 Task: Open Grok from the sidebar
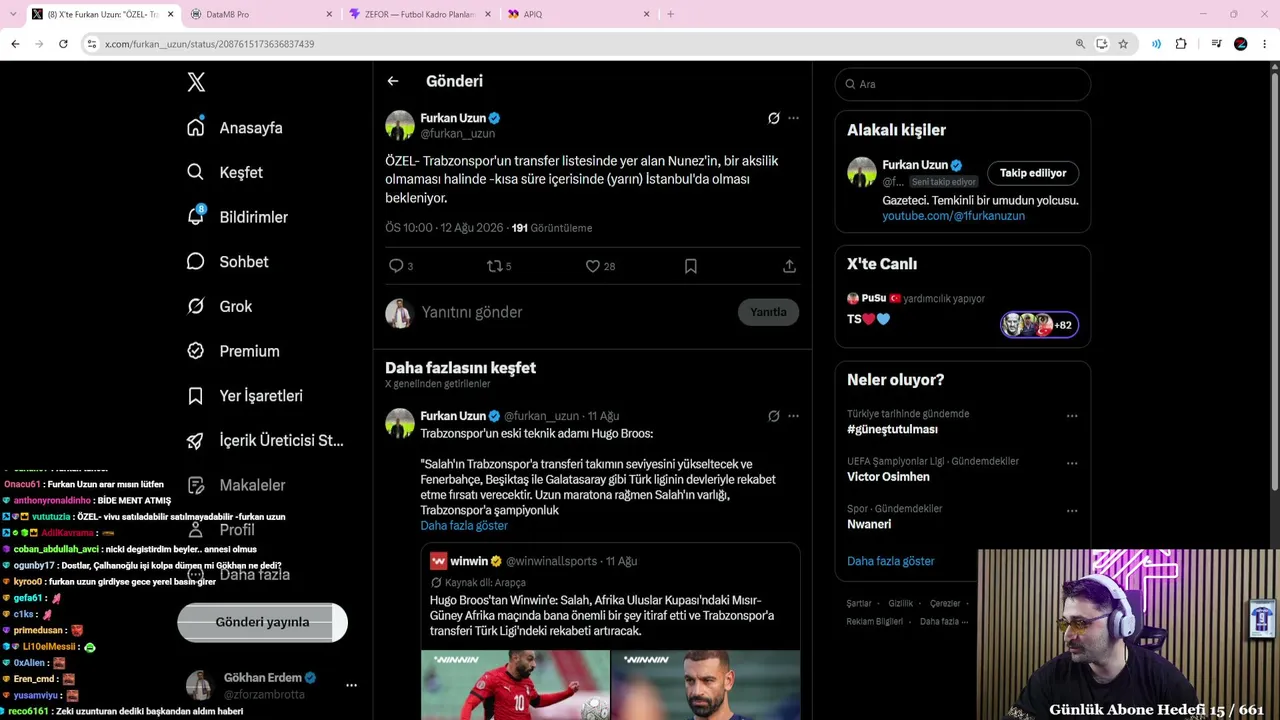click(x=219, y=306)
